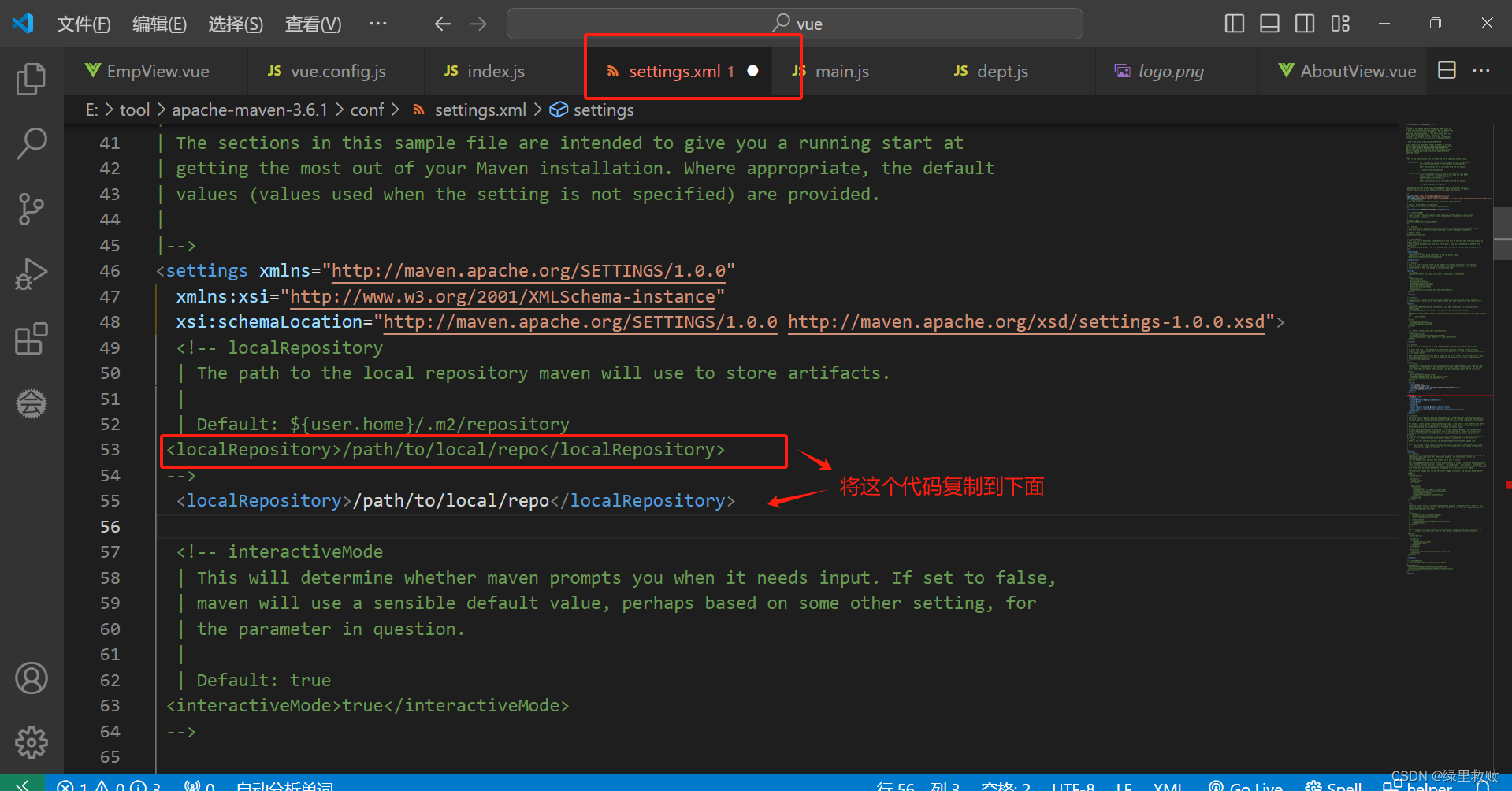Open the Source Control view
The height and width of the screenshot is (791, 1512).
pyautogui.click(x=31, y=209)
